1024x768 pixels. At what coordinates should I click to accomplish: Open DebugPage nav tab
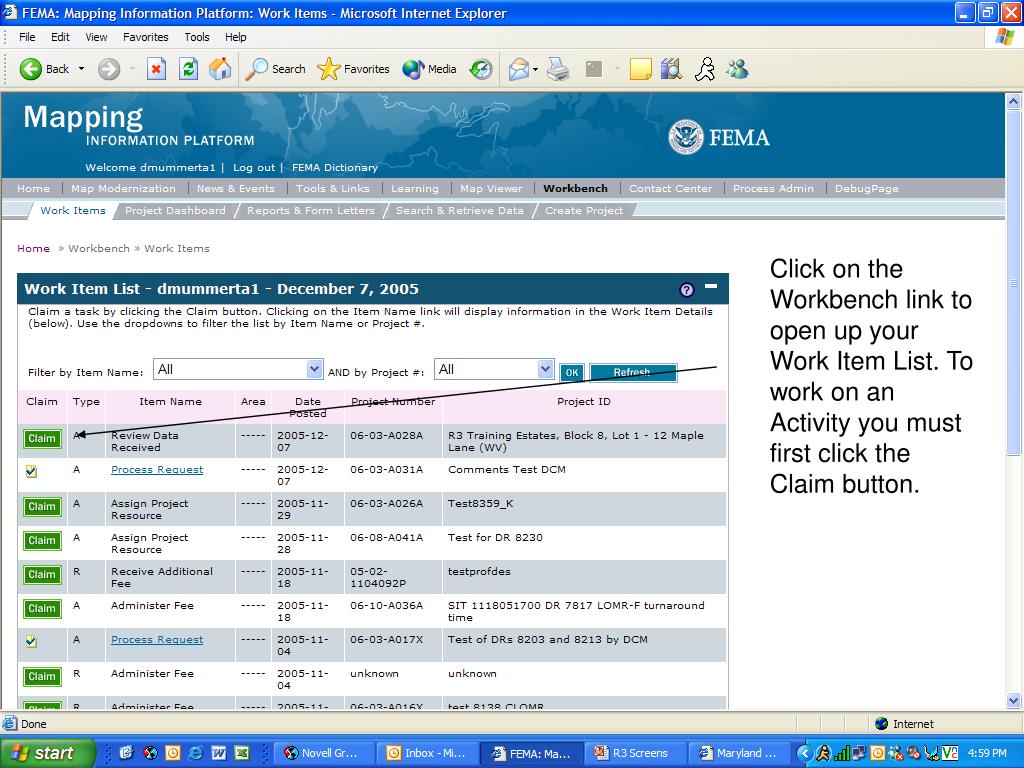tap(867, 188)
